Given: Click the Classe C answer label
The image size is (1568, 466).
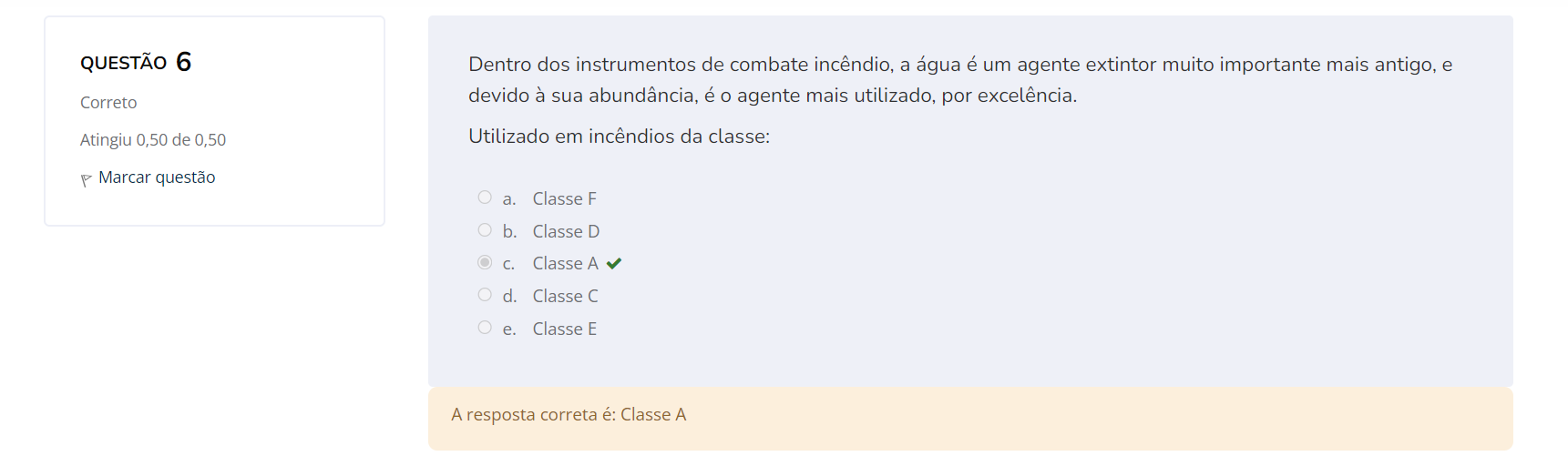Looking at the screenshot, I should pyautogui.click(x=565, y=297).
